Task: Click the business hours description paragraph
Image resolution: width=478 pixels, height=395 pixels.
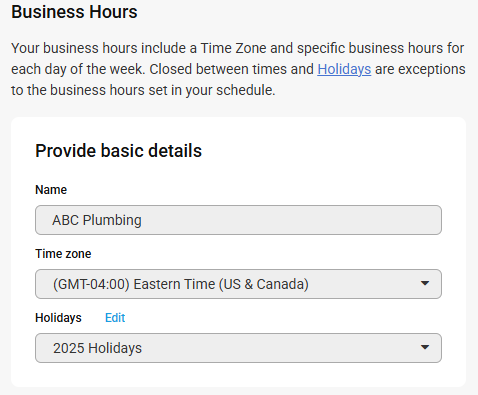Action: tap(238, 69)
